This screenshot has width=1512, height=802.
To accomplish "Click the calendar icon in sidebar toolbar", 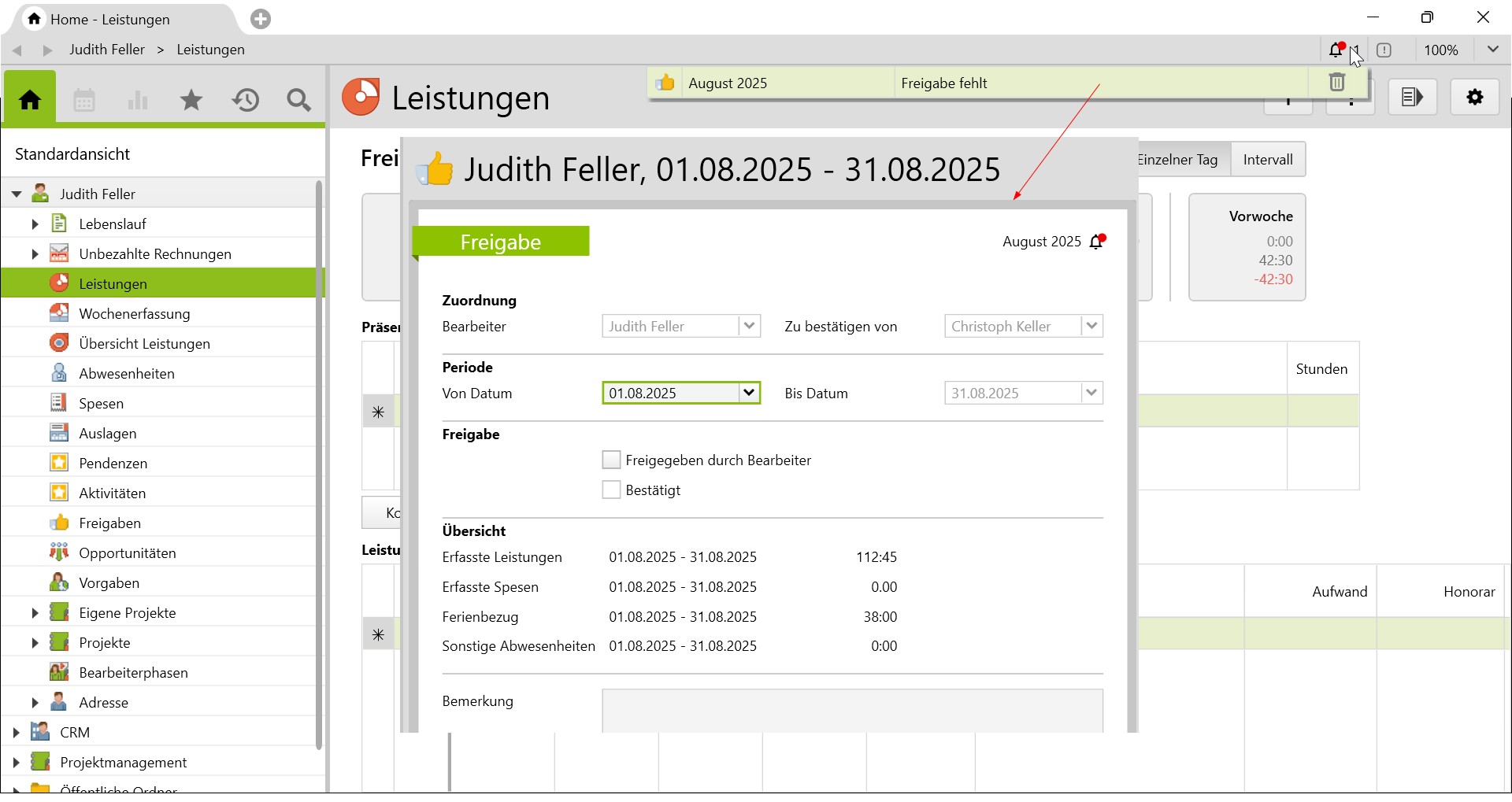I will click(x=84, y=100).
